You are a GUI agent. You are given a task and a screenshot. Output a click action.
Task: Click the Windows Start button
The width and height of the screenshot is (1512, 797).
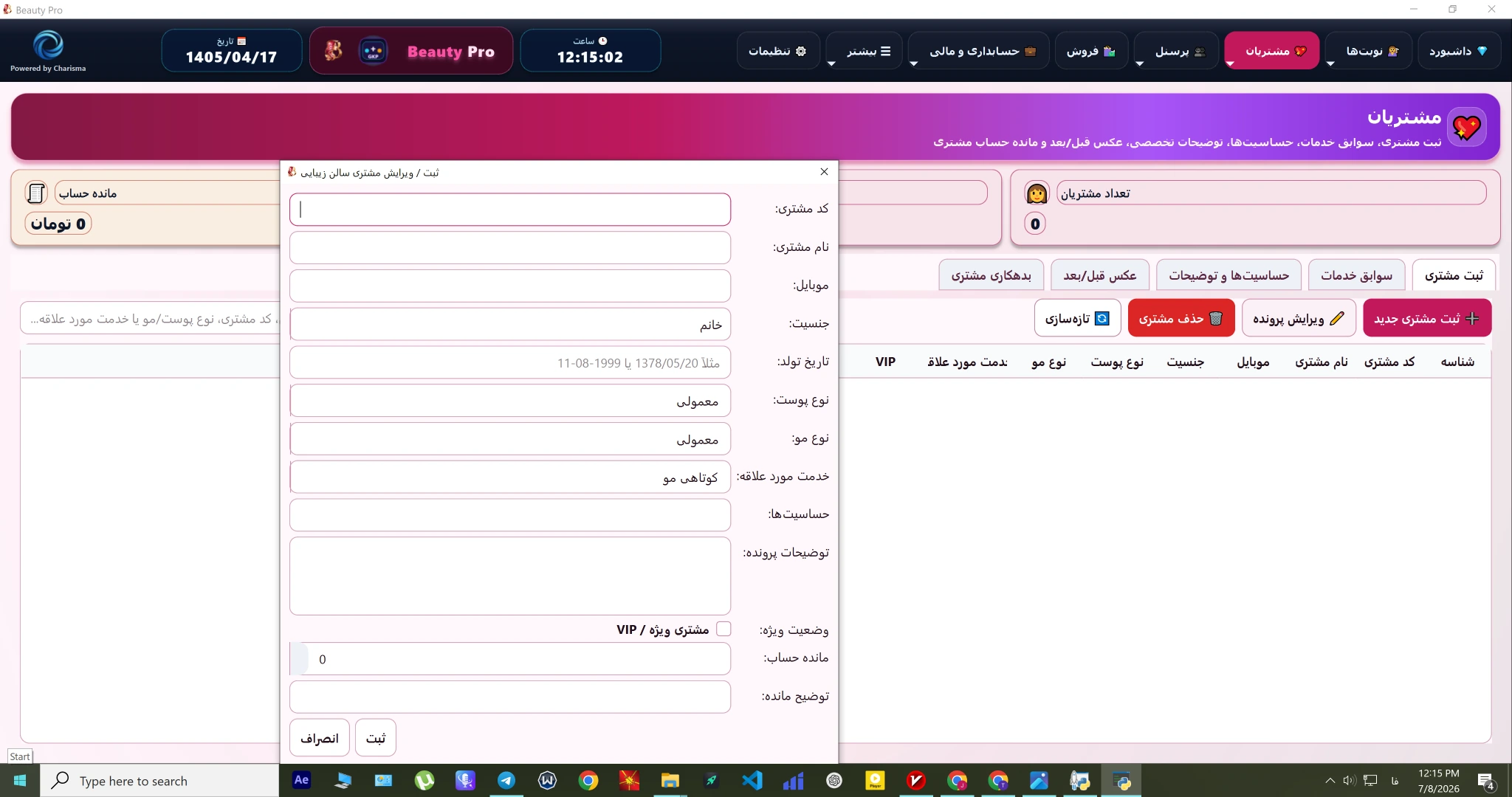coord(20,780)
